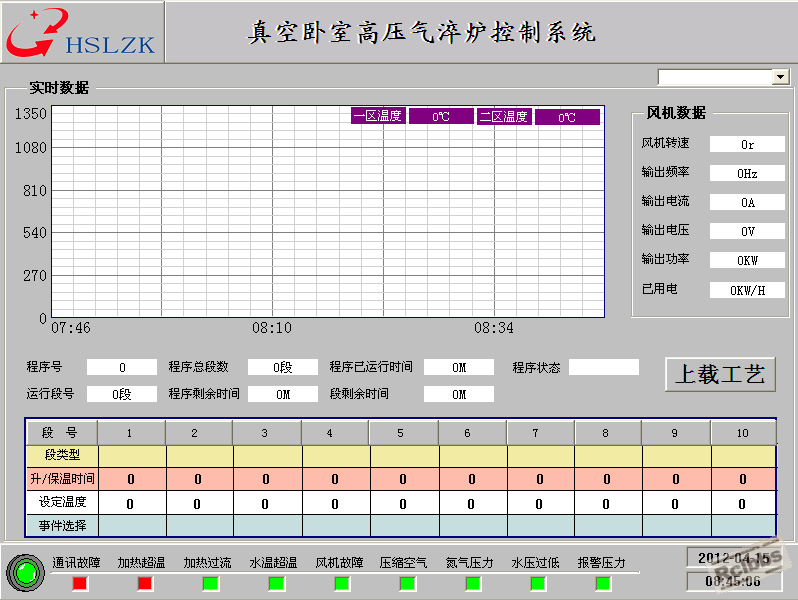Click the 段剩余时间 value field
Image resolution: width=798 pixels, height=600 pixels.
[459, 394]
